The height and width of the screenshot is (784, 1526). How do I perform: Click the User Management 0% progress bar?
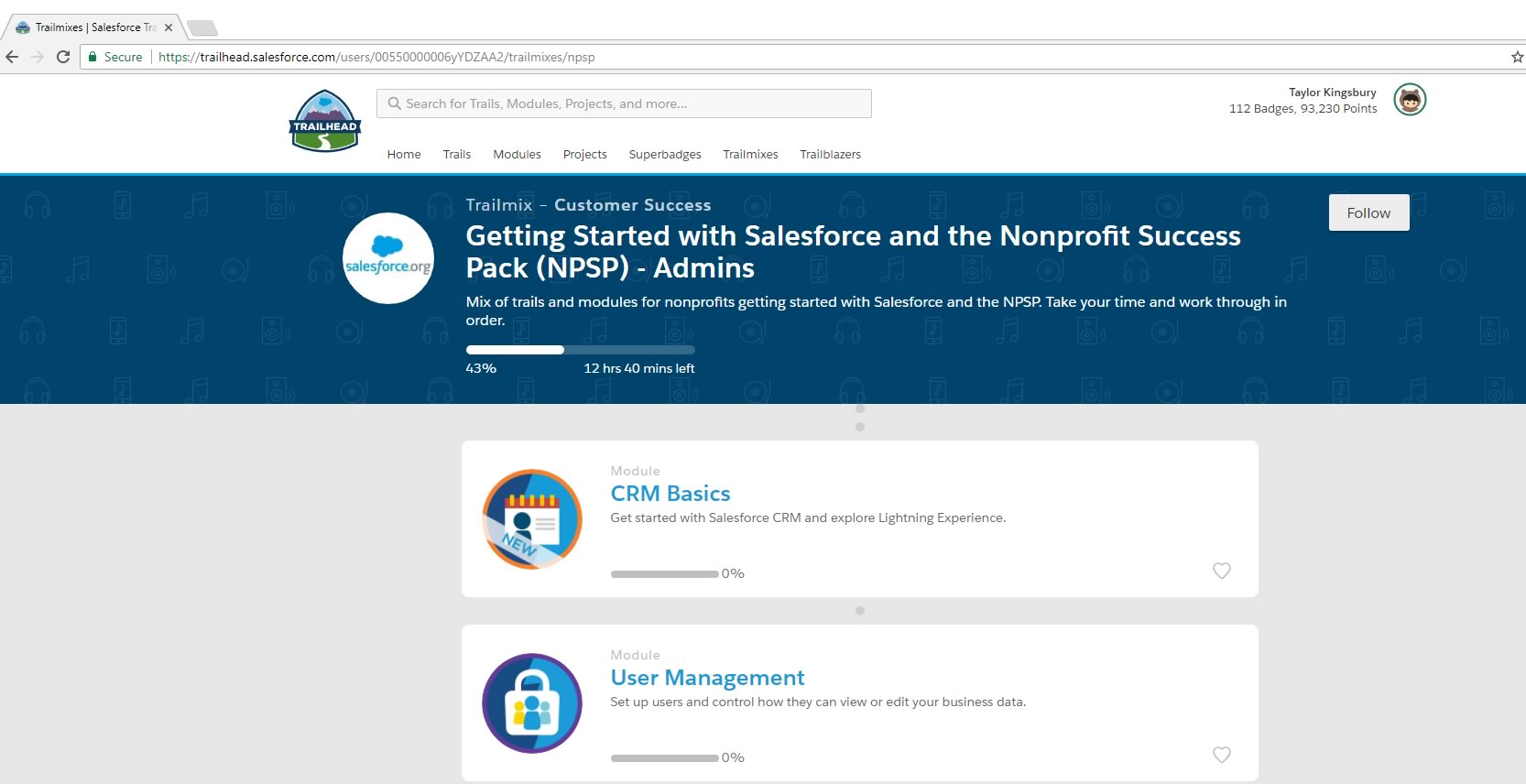664,758
